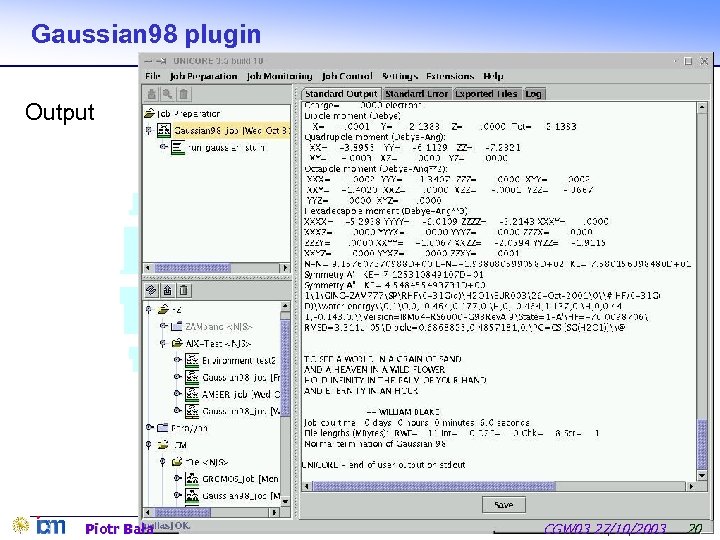Open the Job Control menu
The height and width of the screenshot is (540, 720).
coord(347,76)
